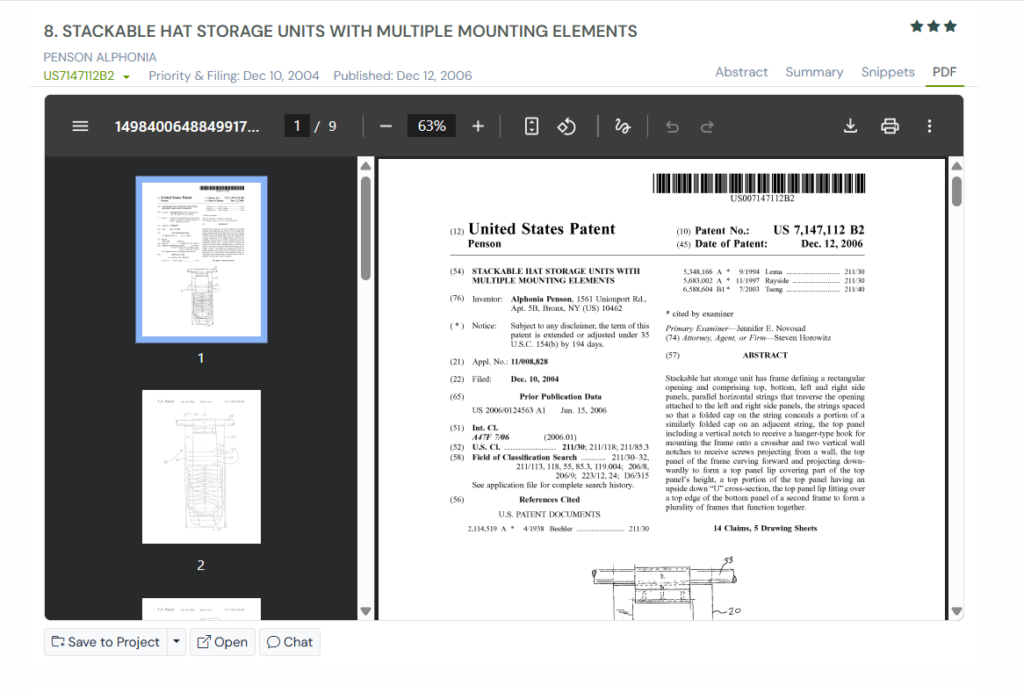Switch to the Summary tab
This screenshot has width=1024, height=693.
coord(814,72)
